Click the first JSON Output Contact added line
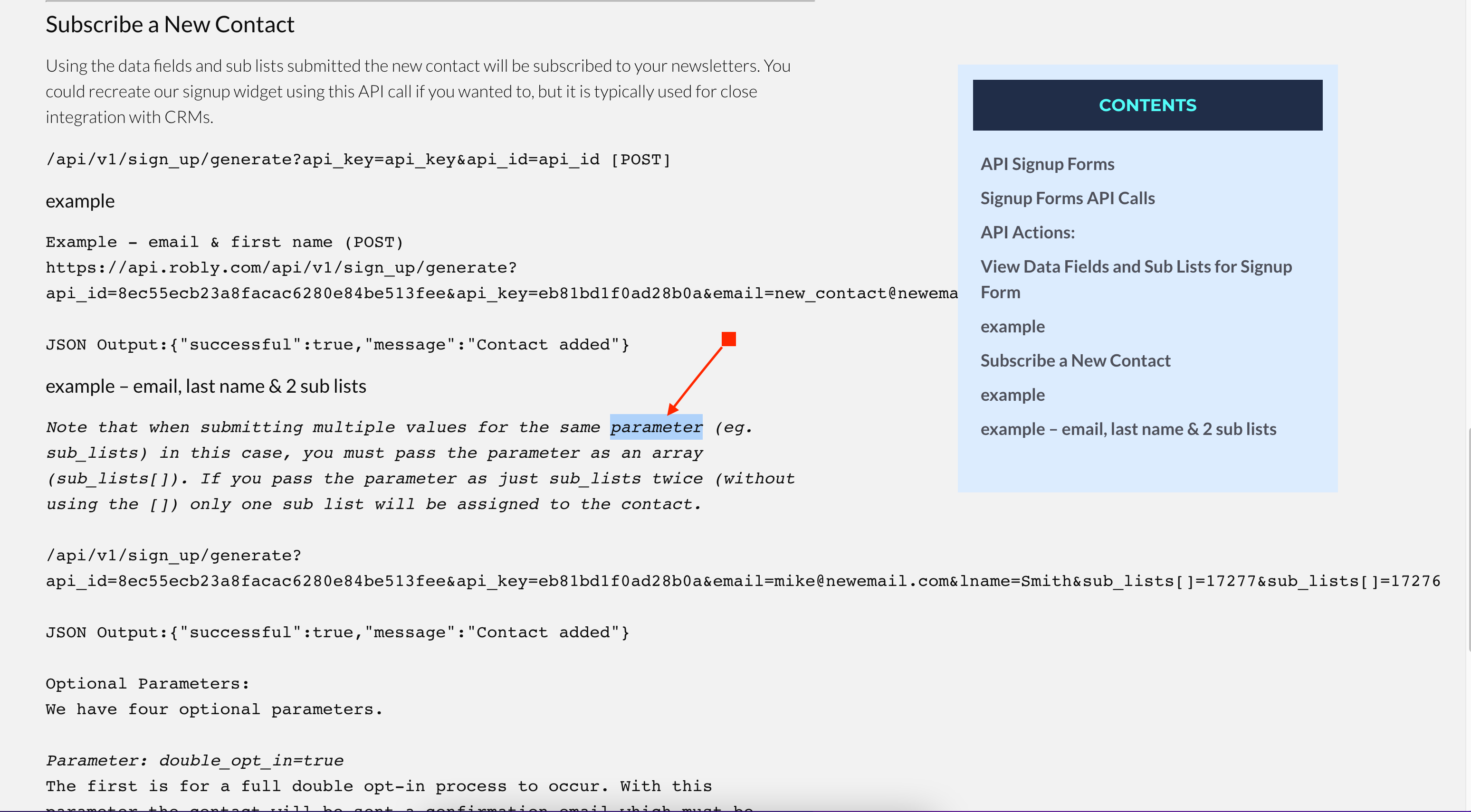Viewport: 1471px width, 812px height. click(x=337, y=345)
